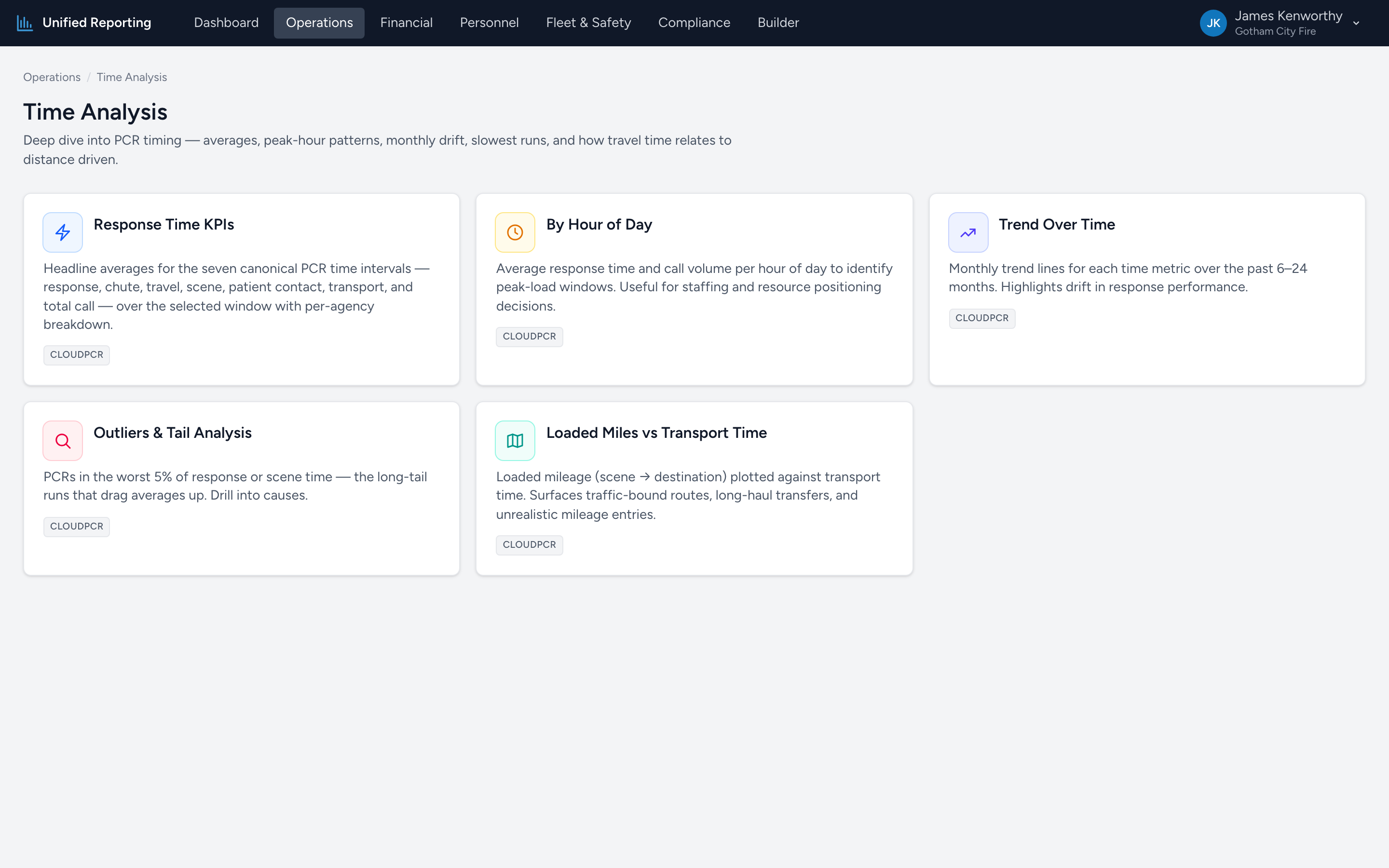Click the lightning bolt Response Time KPIs icon

[x=63, y=232]
